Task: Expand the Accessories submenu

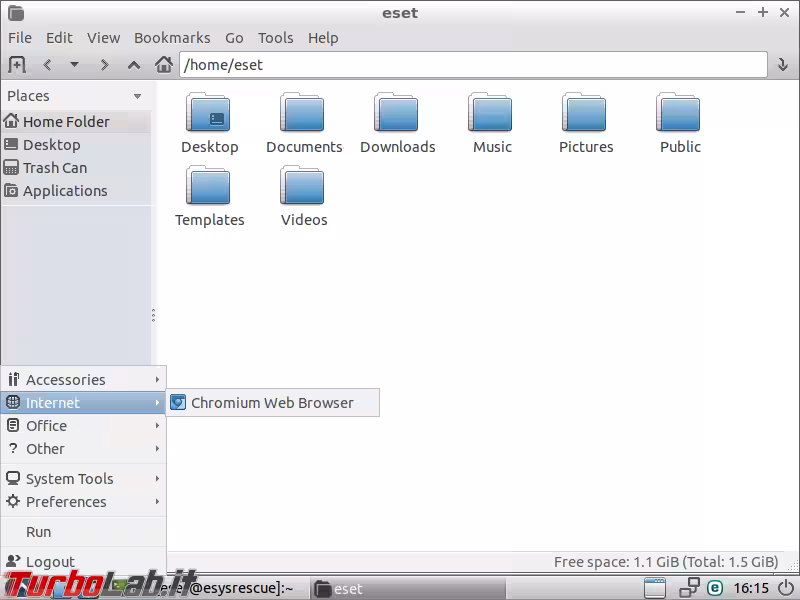Action: (82, 380)
